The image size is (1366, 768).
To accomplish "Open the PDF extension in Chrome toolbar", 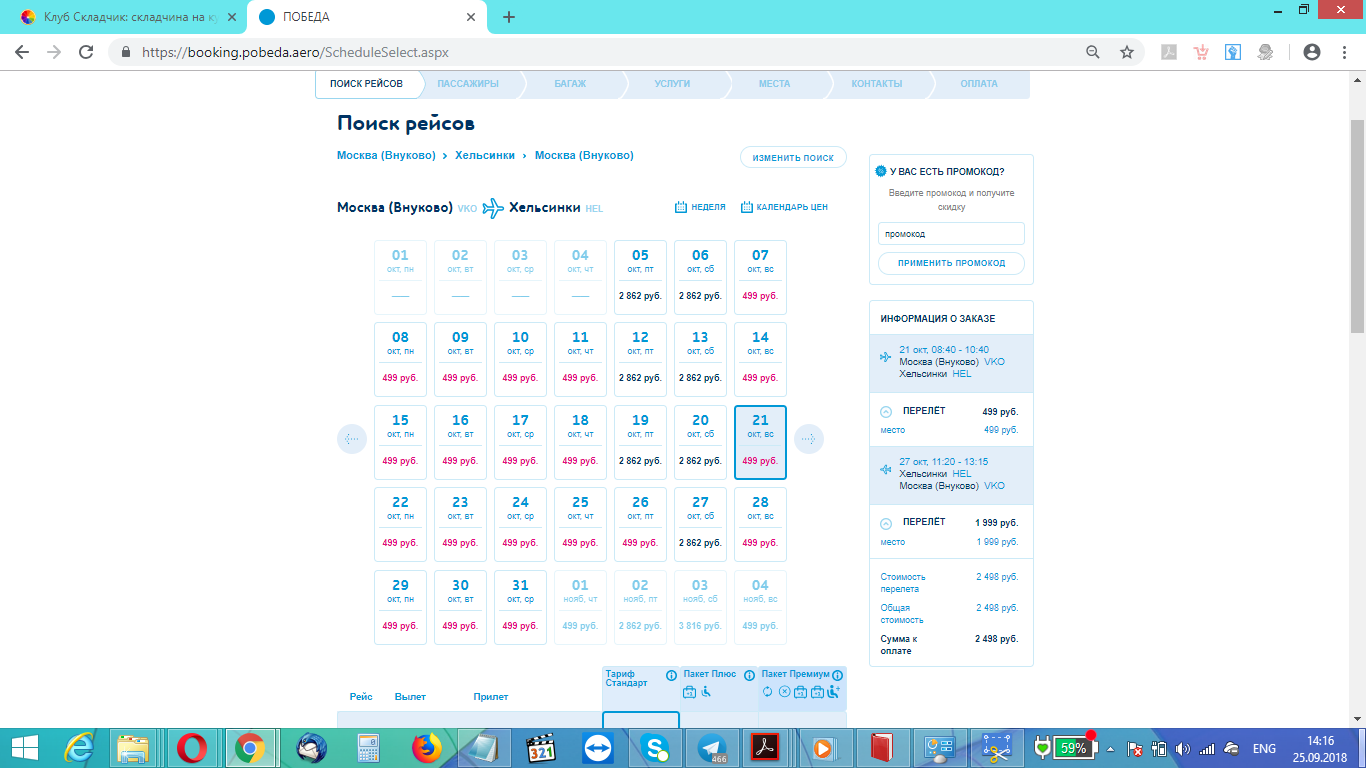I will [1167, 52].
